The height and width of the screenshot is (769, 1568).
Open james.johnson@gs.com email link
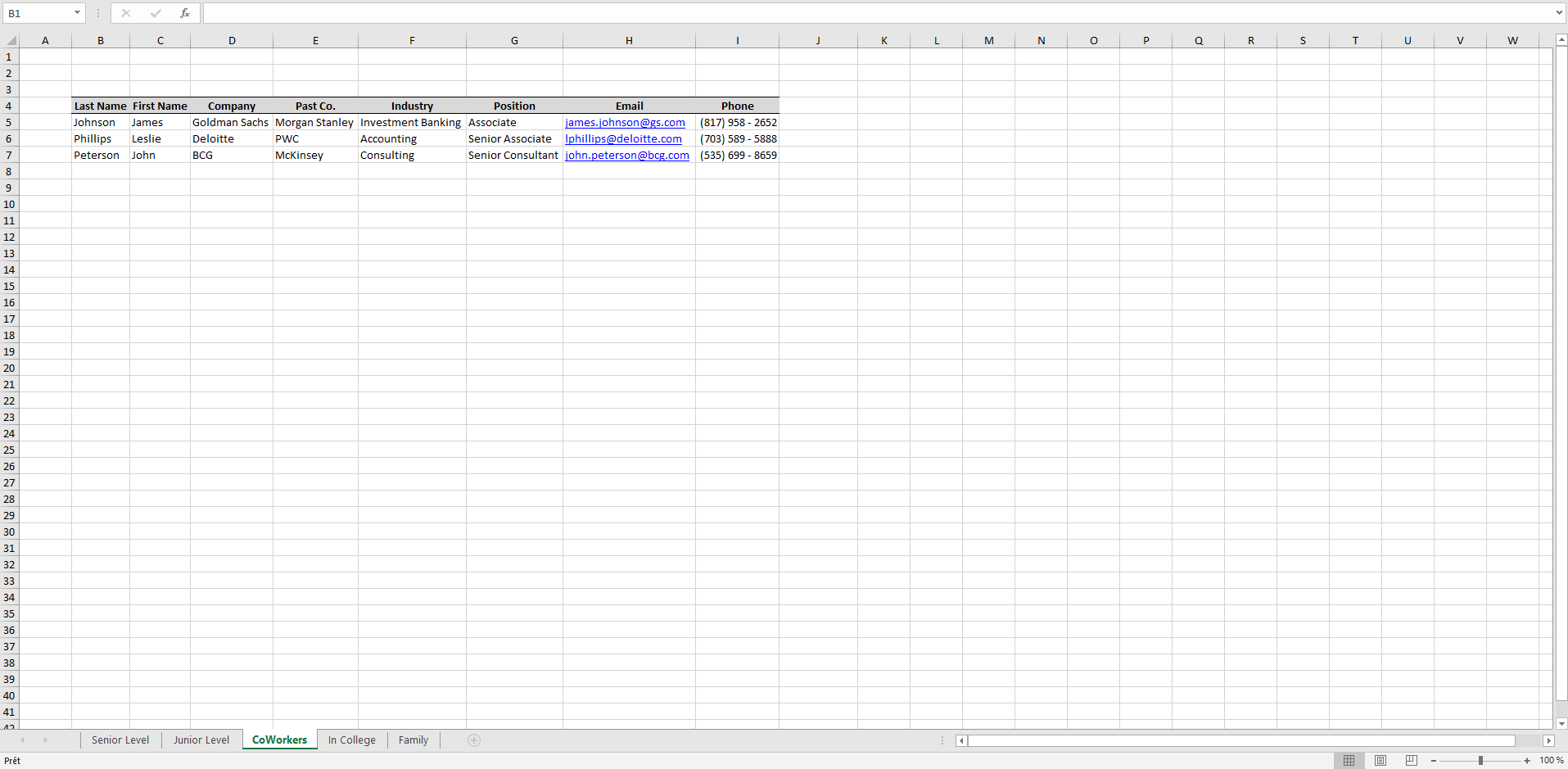pos(625,123)
